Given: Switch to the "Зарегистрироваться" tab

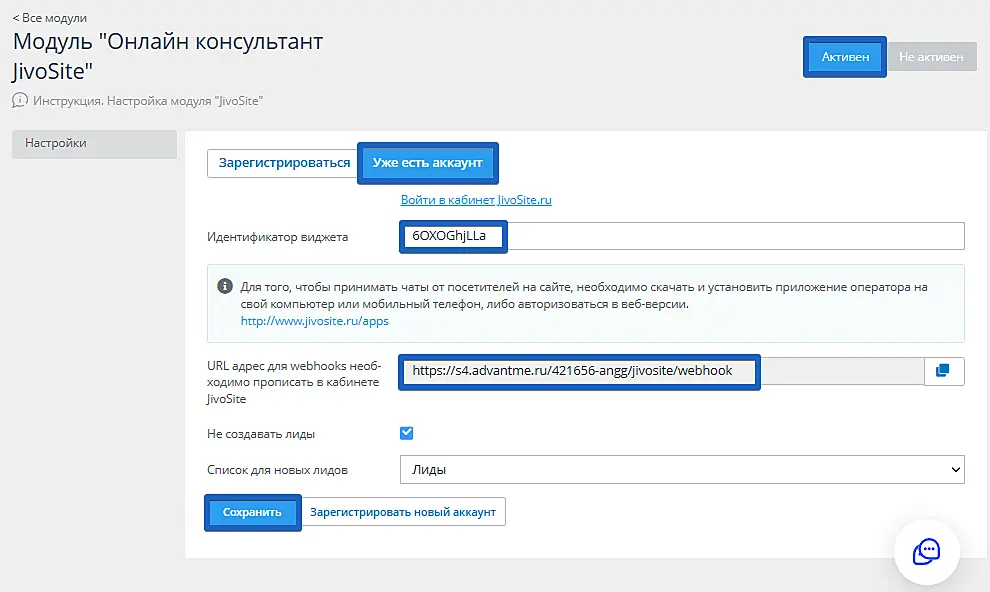Looking at the screenshot, I should pos(284,163).
